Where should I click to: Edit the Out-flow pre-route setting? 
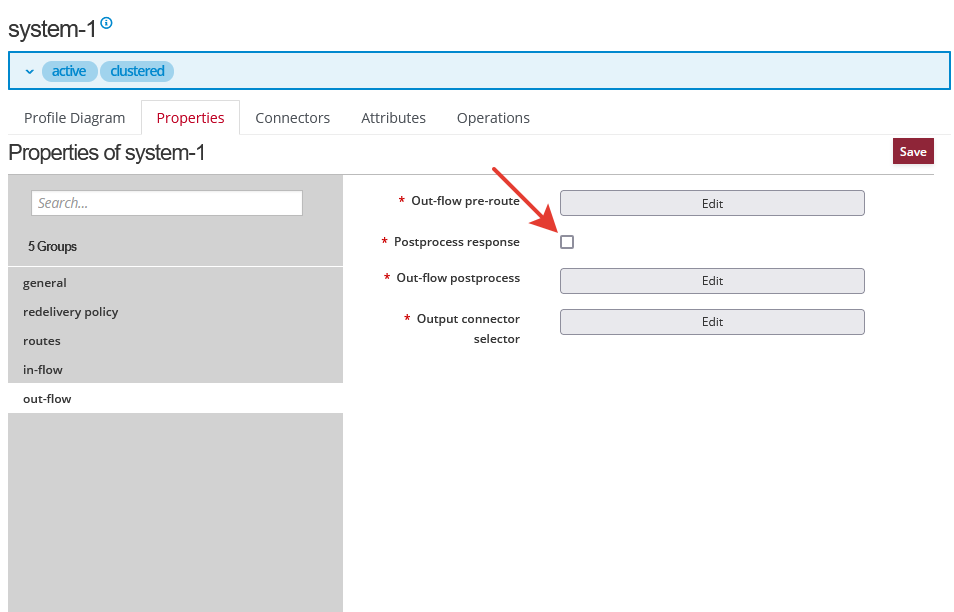(x=711, y=202)
